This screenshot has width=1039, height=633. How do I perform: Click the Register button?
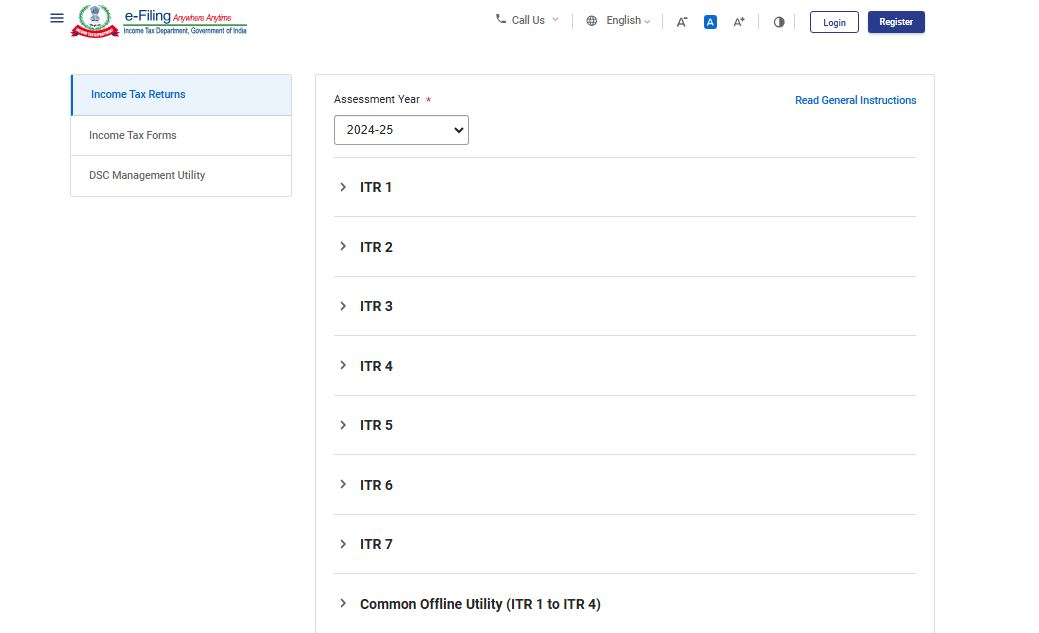point(896,22)
